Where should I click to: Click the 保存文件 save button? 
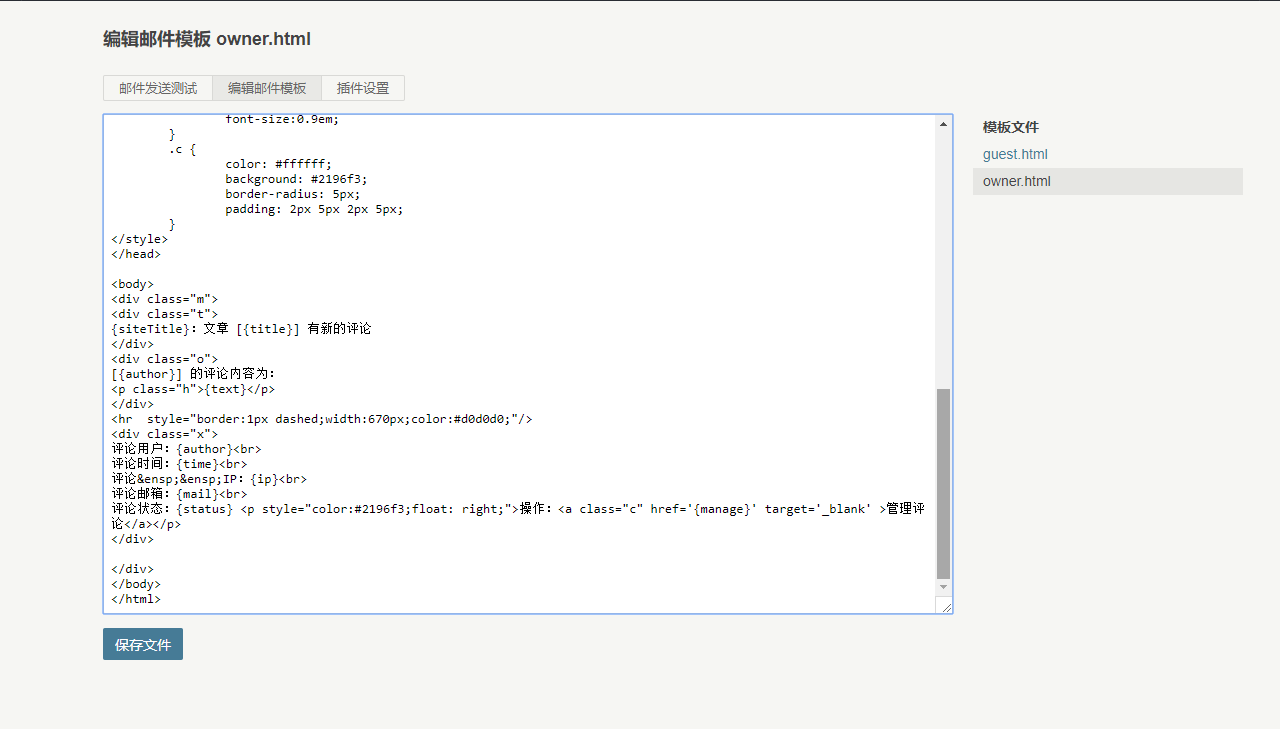[x=142, y=643]
